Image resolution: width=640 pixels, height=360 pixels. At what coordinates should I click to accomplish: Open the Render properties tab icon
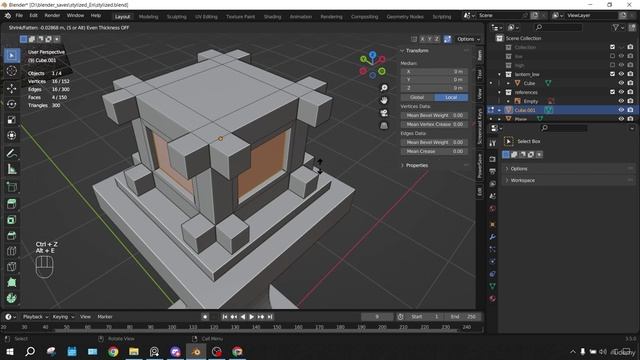[493, 159]
